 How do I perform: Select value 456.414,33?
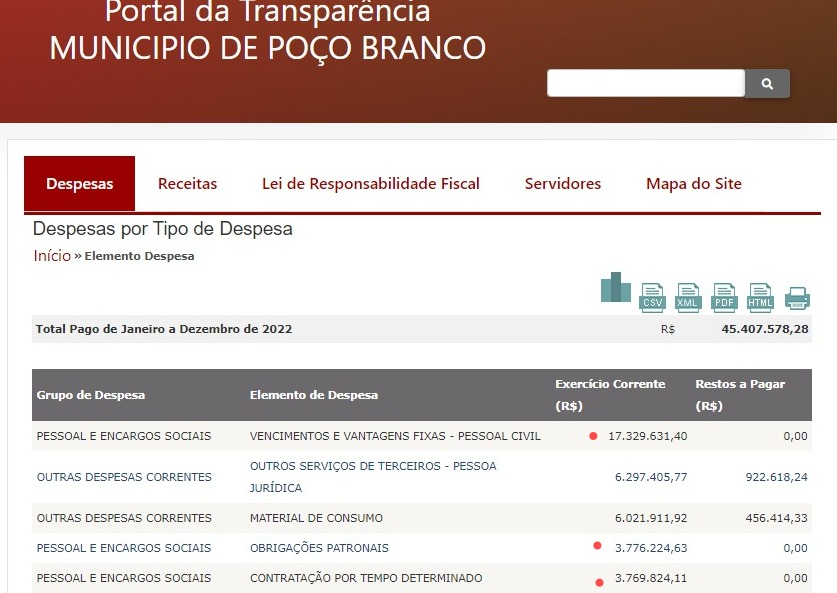(x=776, y=518)
